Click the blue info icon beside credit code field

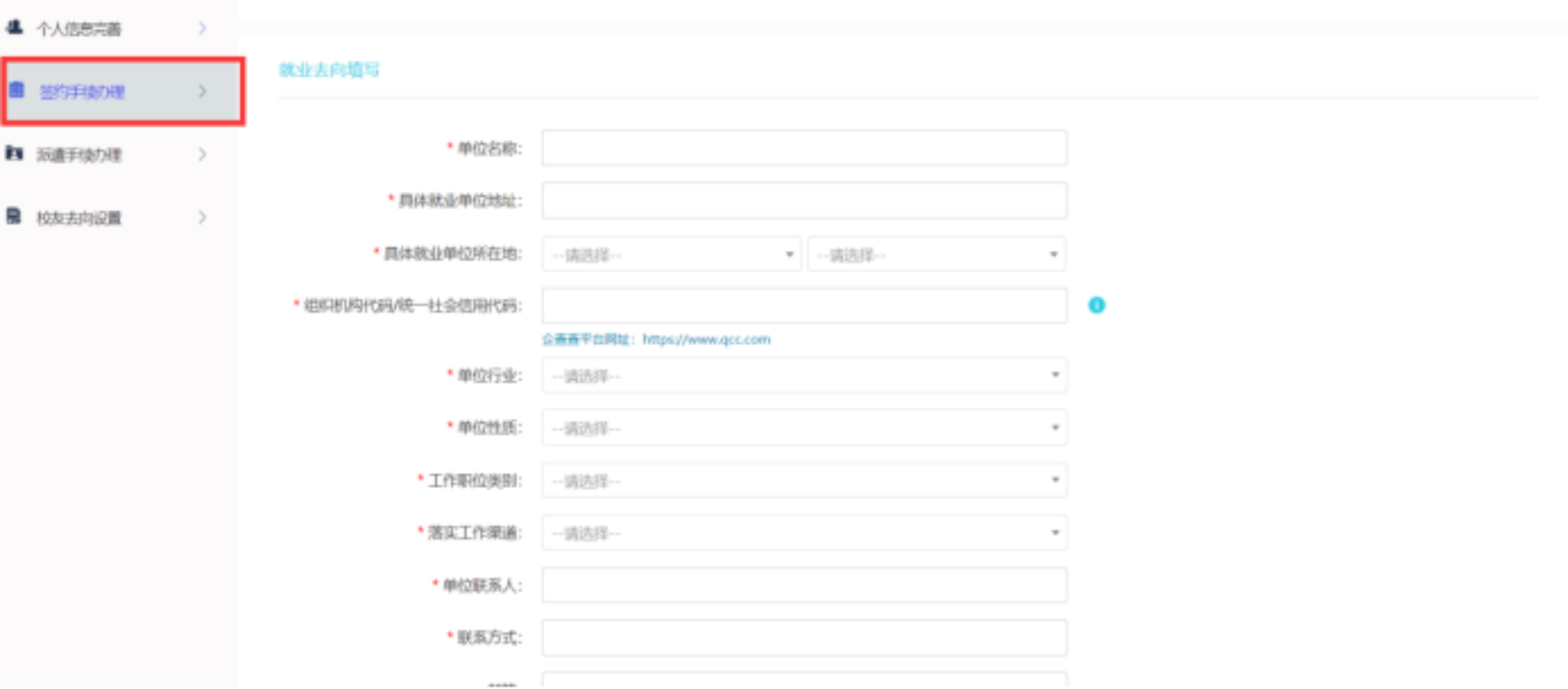(1096, 305)
